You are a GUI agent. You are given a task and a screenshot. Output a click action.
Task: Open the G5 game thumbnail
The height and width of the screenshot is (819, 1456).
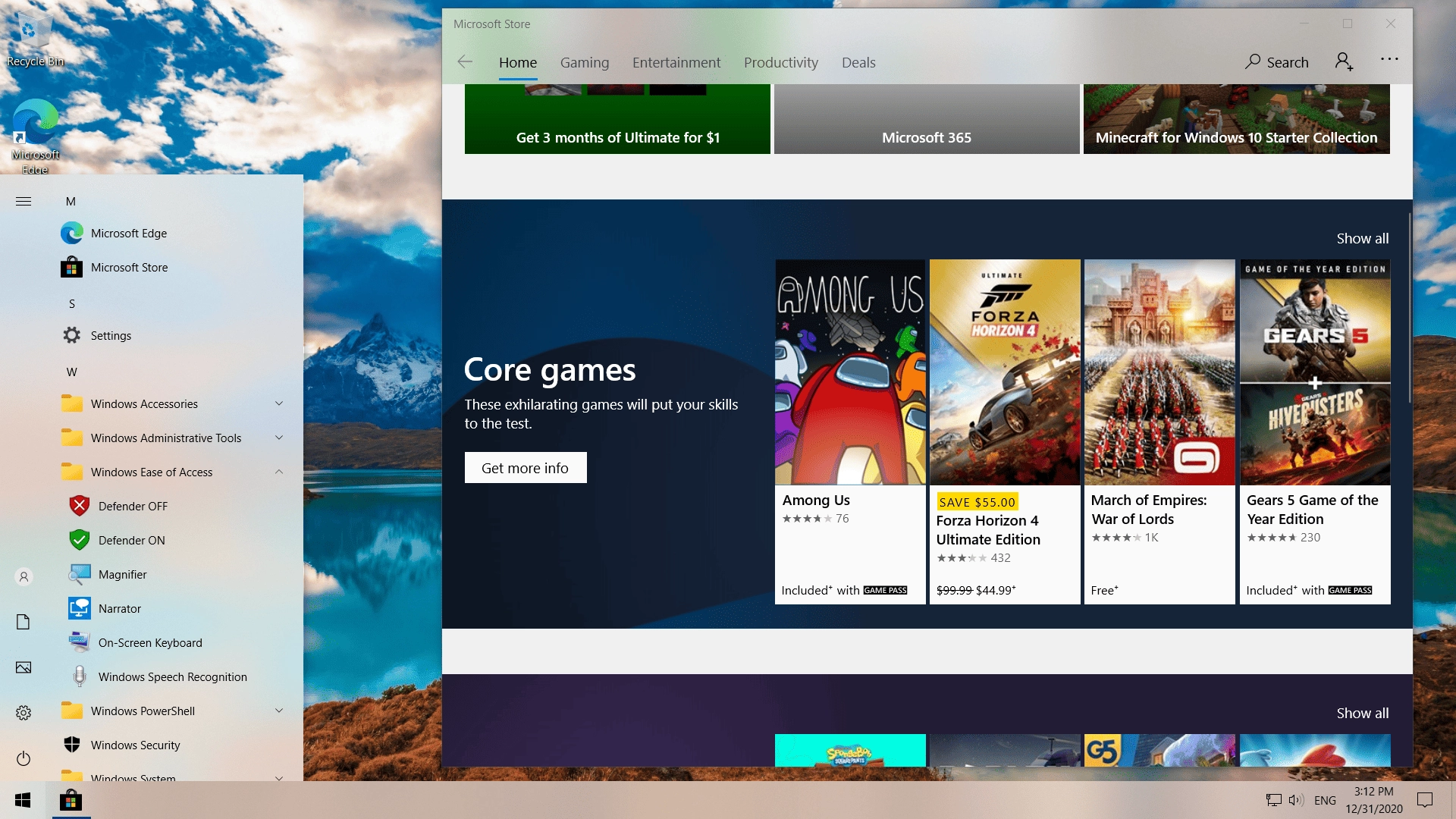pyautogui.click(x=1159, y=750)
